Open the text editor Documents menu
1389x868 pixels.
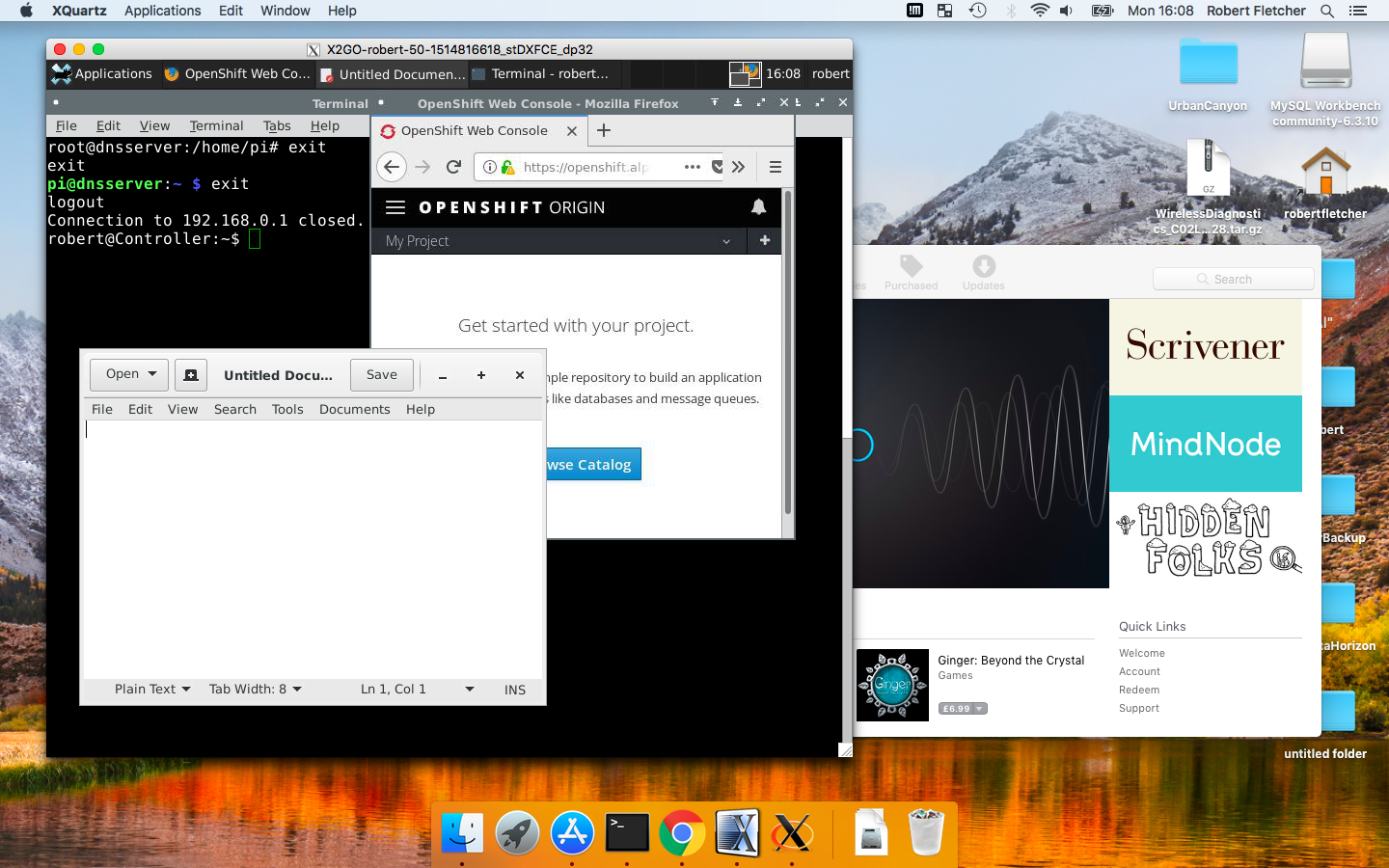tap(355, 409)
